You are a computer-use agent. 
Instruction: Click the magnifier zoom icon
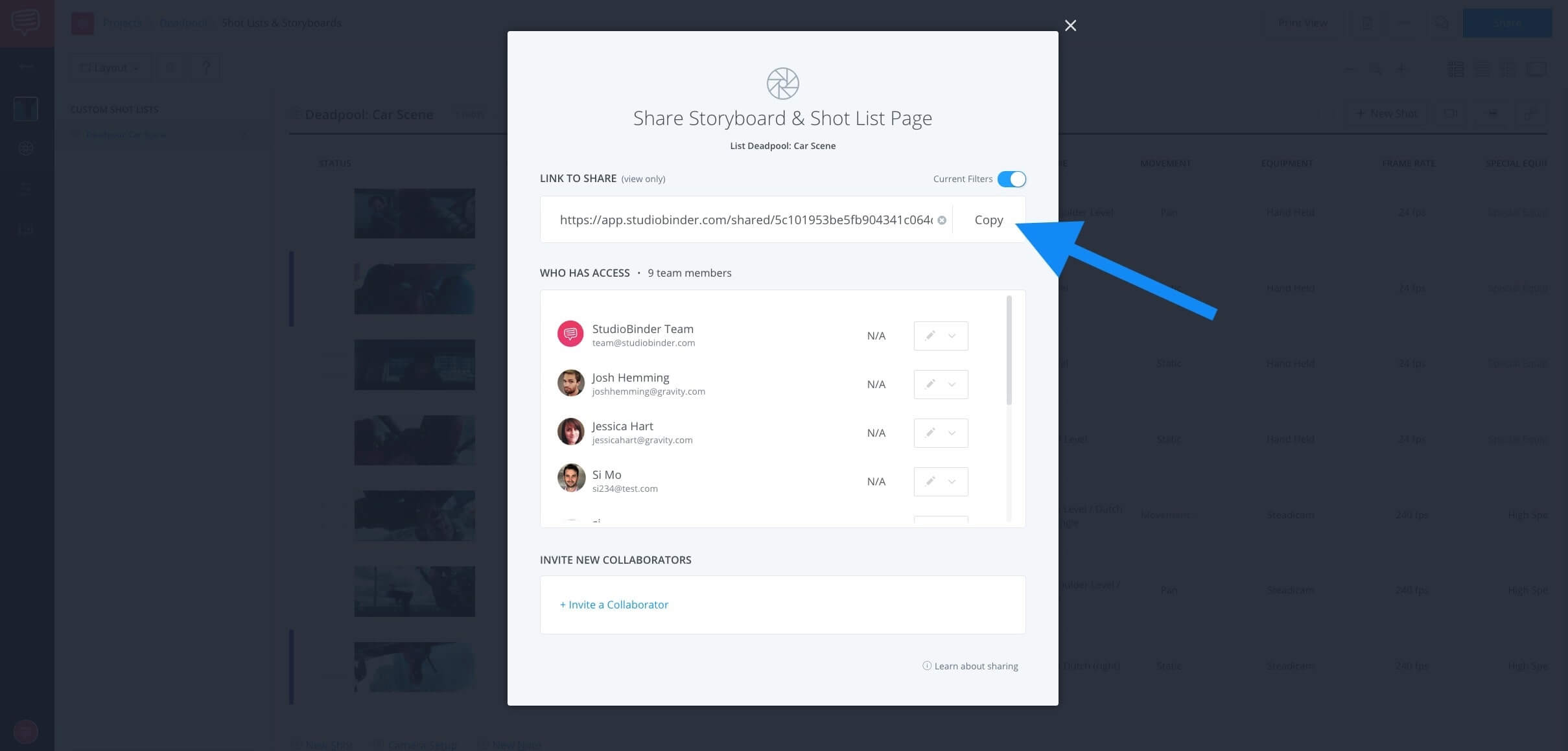pyautogui.click(x=1375, y=69)
